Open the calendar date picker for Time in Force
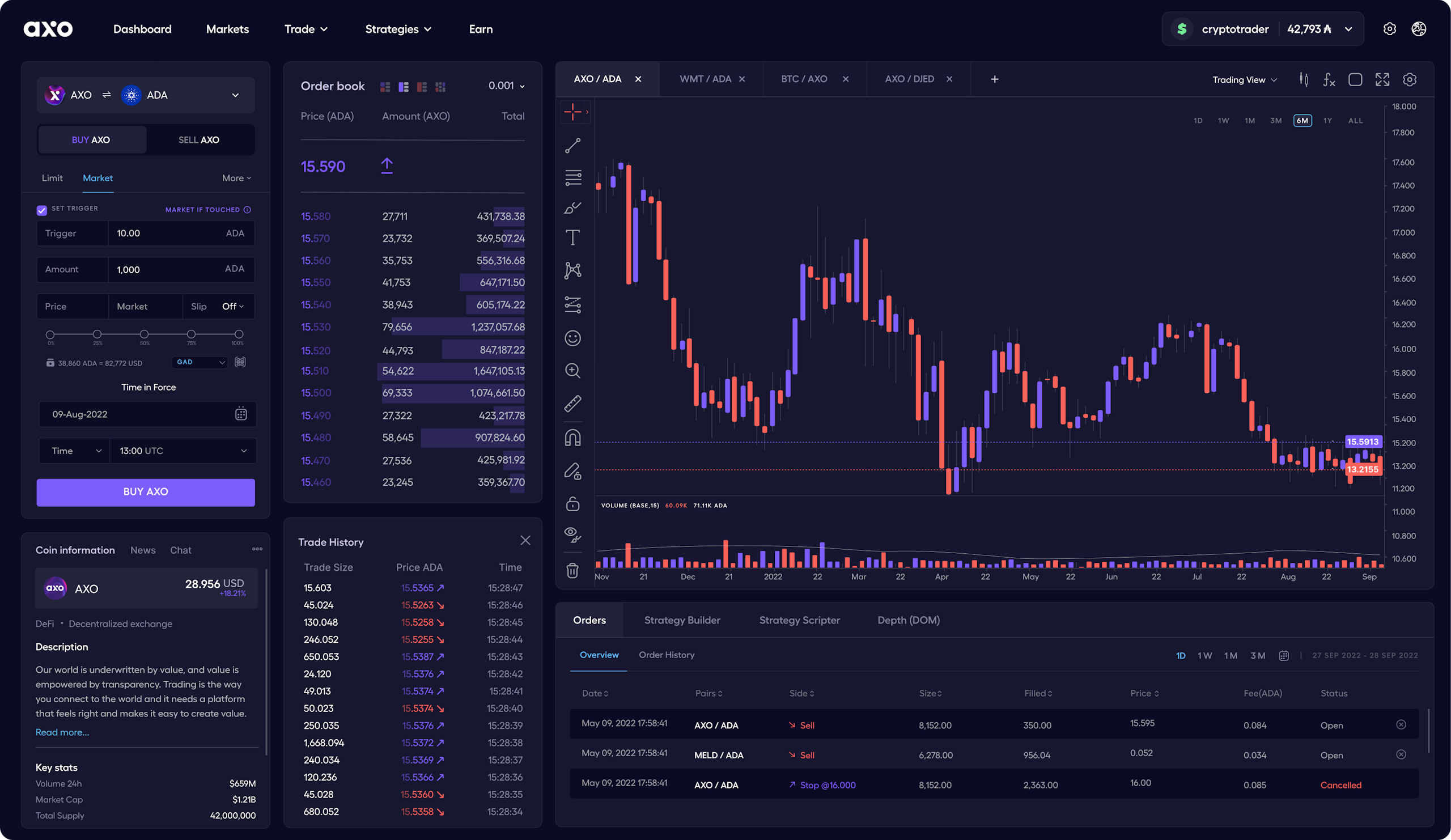The image size is (1451, 840). pyautogui.click(x=241, y=414)
